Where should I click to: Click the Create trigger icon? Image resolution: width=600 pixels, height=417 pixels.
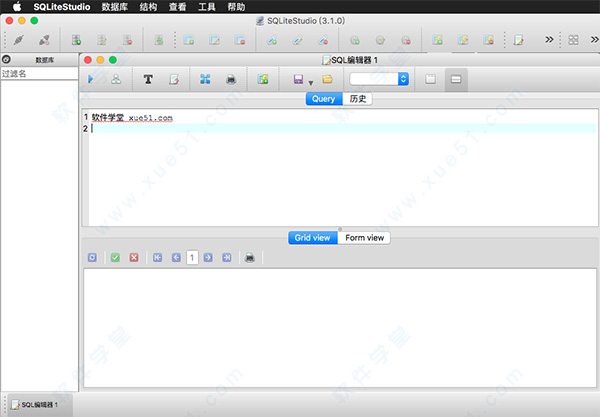tap(355, 40)
